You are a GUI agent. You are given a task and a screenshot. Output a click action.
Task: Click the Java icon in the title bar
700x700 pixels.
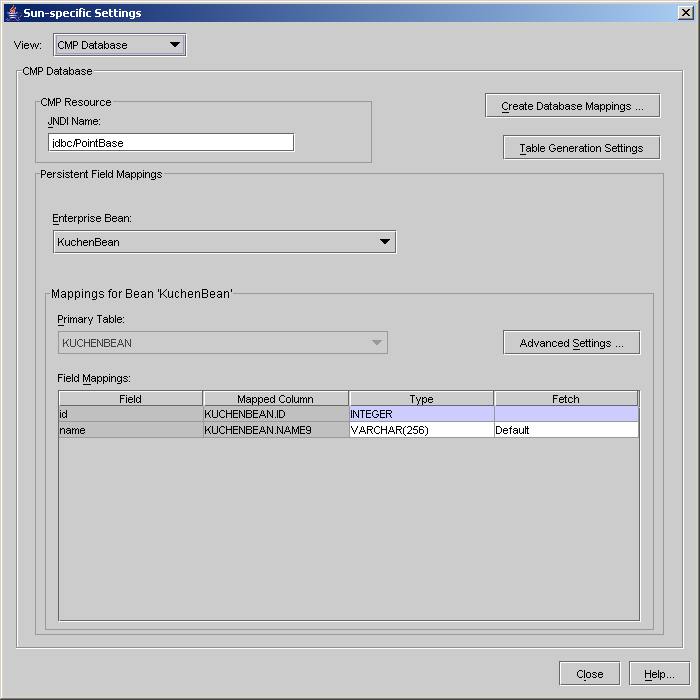pos(13,13)
